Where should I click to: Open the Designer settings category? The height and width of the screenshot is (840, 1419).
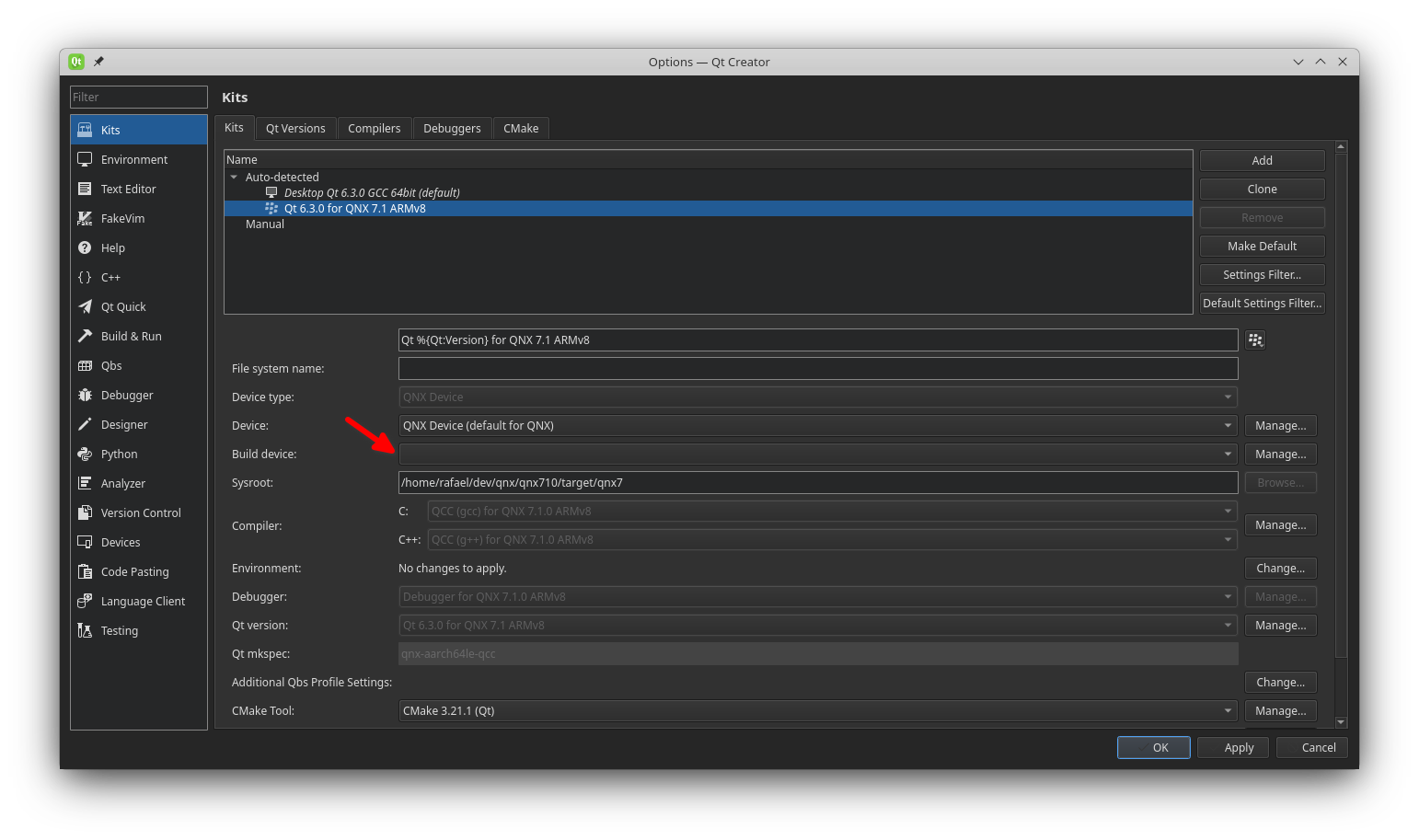pos(139,424)
